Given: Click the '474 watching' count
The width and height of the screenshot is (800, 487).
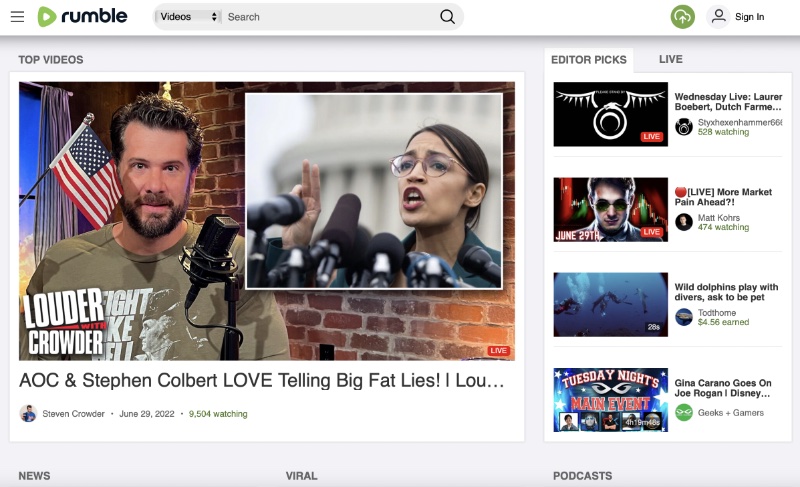Looking at the screenshot, I should (x=723, y=227).
